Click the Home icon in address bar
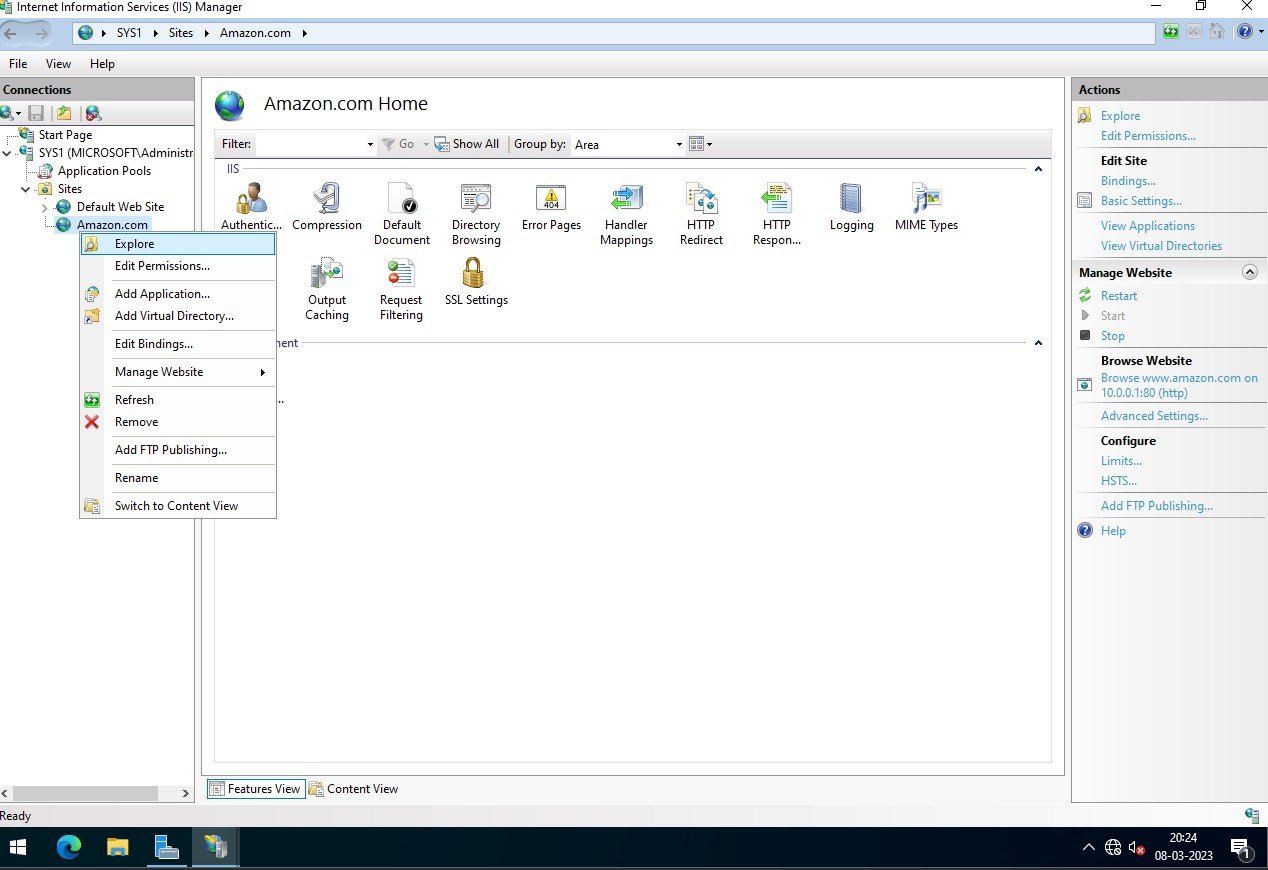This screenshot has height=870, width=1268. tap(1217, 32)
